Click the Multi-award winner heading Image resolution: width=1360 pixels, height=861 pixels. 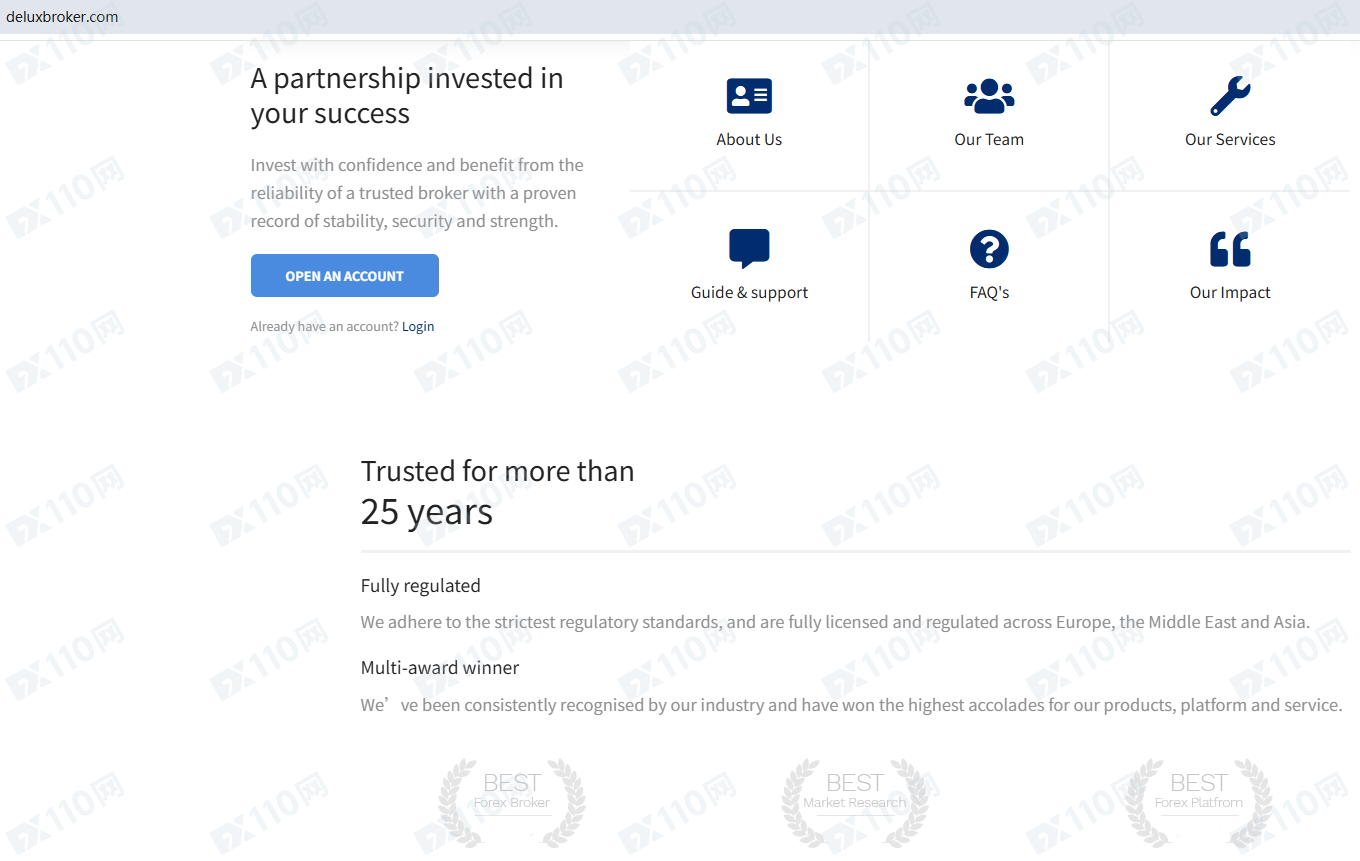tap(440, 667)
